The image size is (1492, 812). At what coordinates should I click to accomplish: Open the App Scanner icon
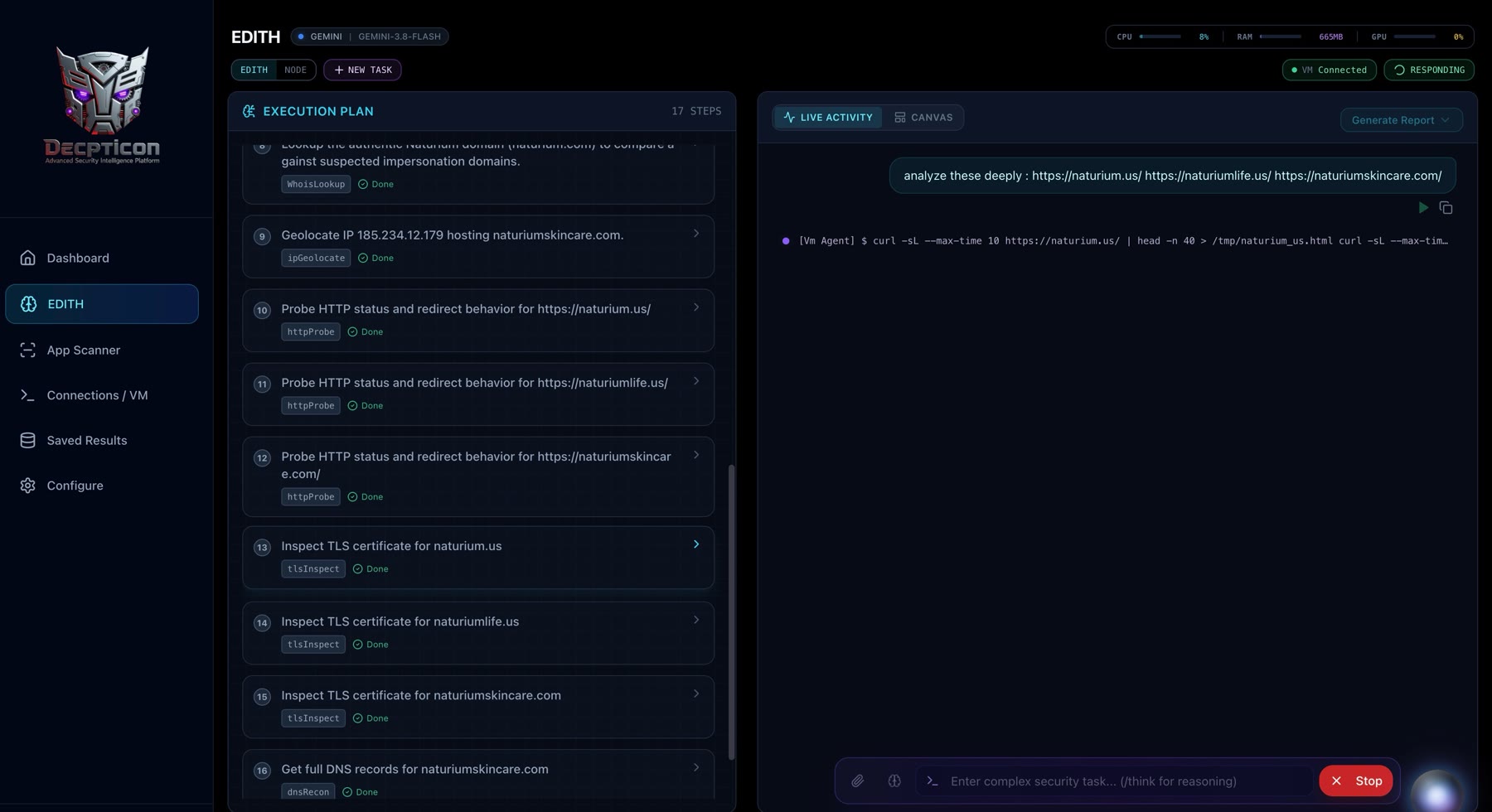(x=27, y=350)
